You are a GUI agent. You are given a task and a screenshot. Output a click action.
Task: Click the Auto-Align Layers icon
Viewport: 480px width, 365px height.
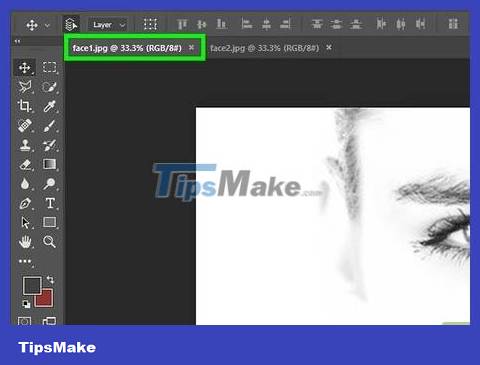453,24
